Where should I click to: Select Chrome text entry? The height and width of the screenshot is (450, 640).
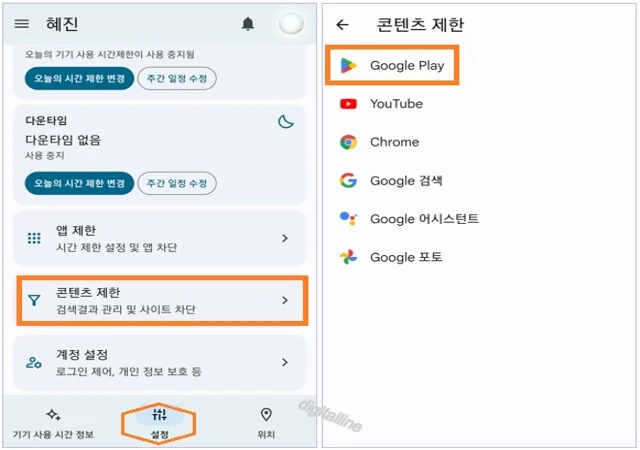point(394,142)
